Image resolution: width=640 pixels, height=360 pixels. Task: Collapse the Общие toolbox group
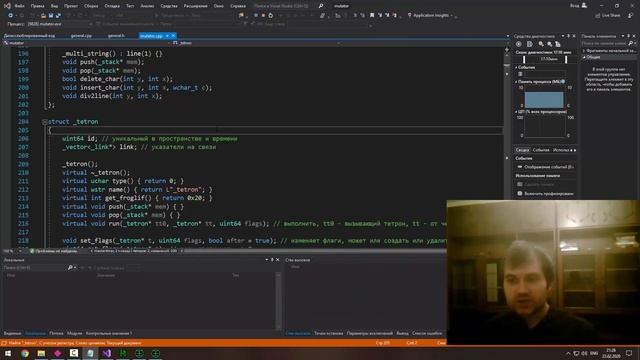click(x=584, y=58)
